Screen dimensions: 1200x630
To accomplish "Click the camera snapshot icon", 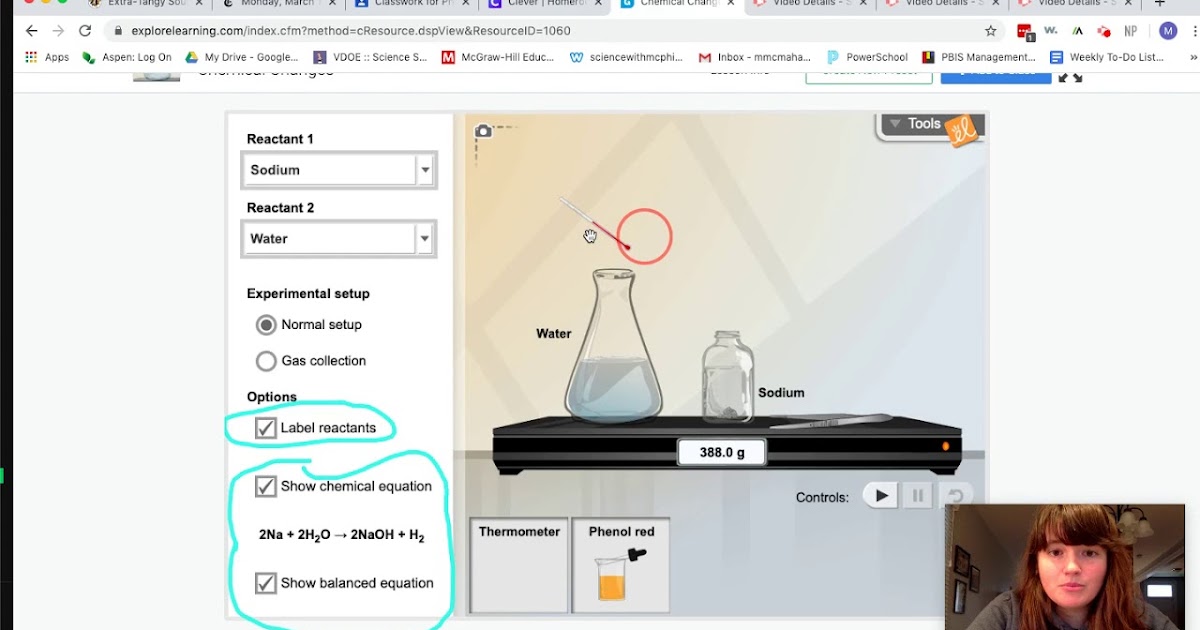I will (483, 130).
